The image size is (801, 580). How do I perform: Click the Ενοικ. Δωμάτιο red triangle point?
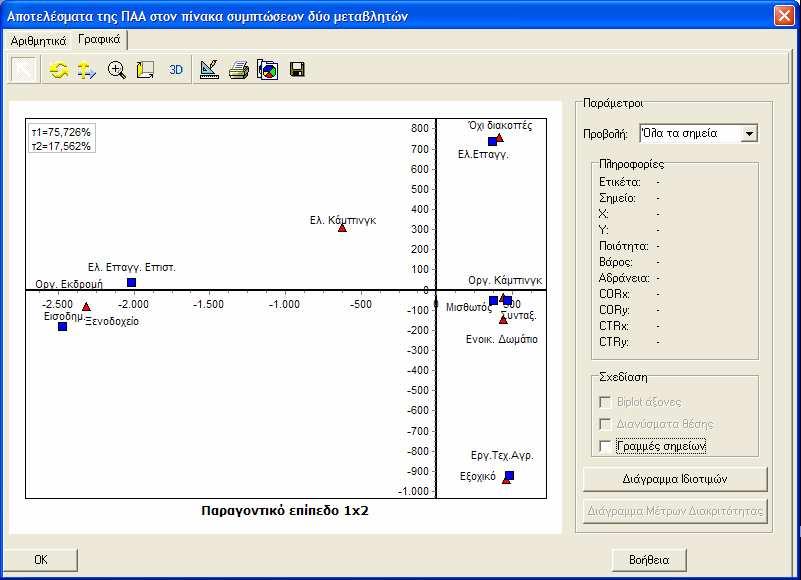(x=503, y=319)
